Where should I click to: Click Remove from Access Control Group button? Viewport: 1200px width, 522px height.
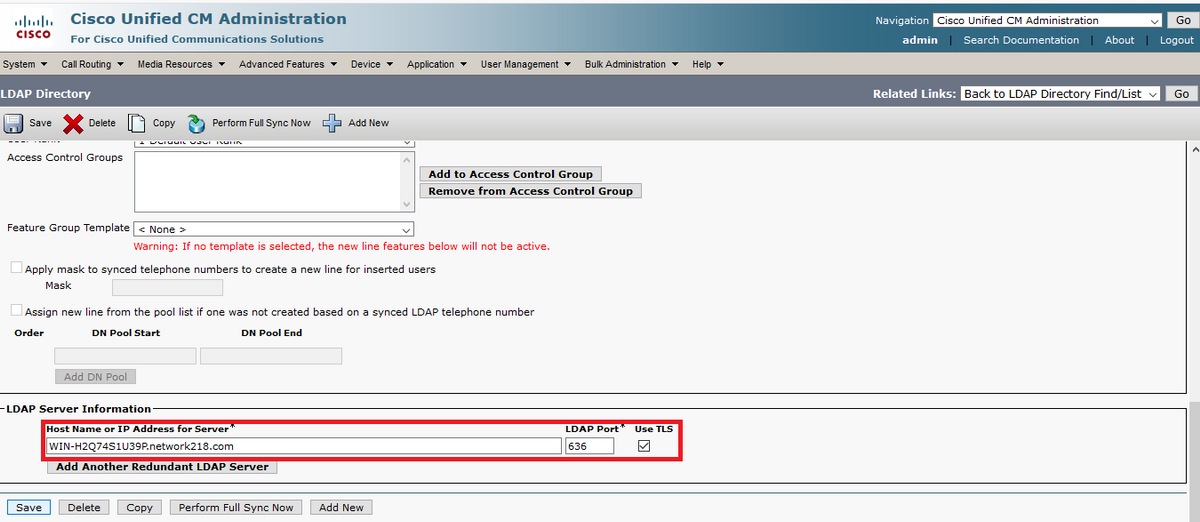coord(530,191)
